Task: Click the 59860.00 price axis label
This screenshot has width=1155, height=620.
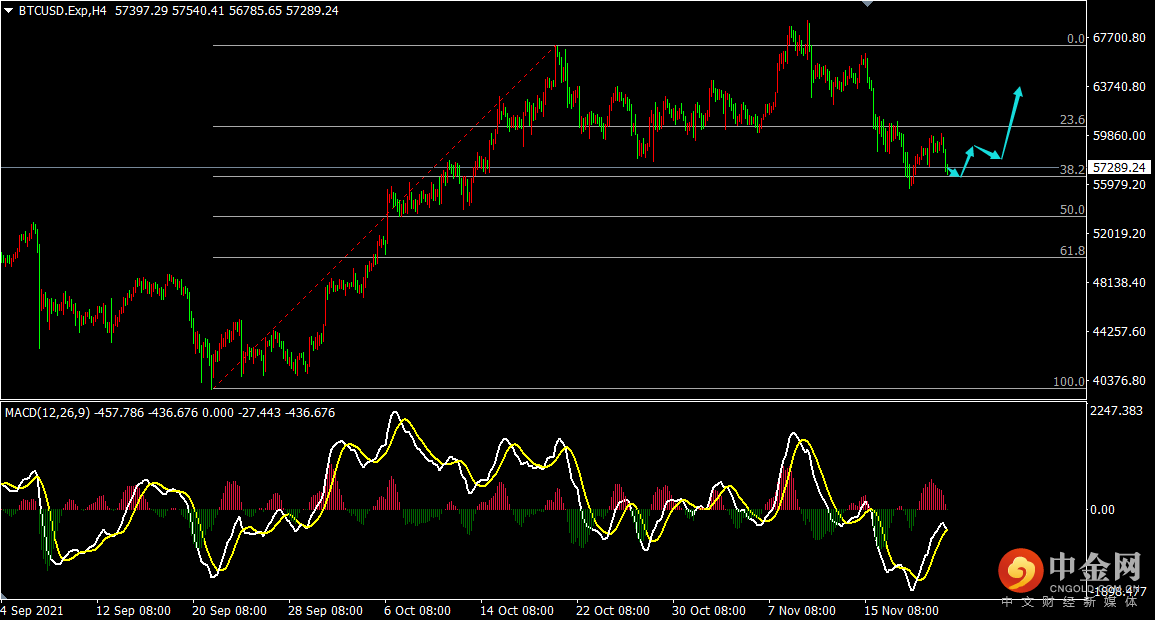Action: (1119, 135)
